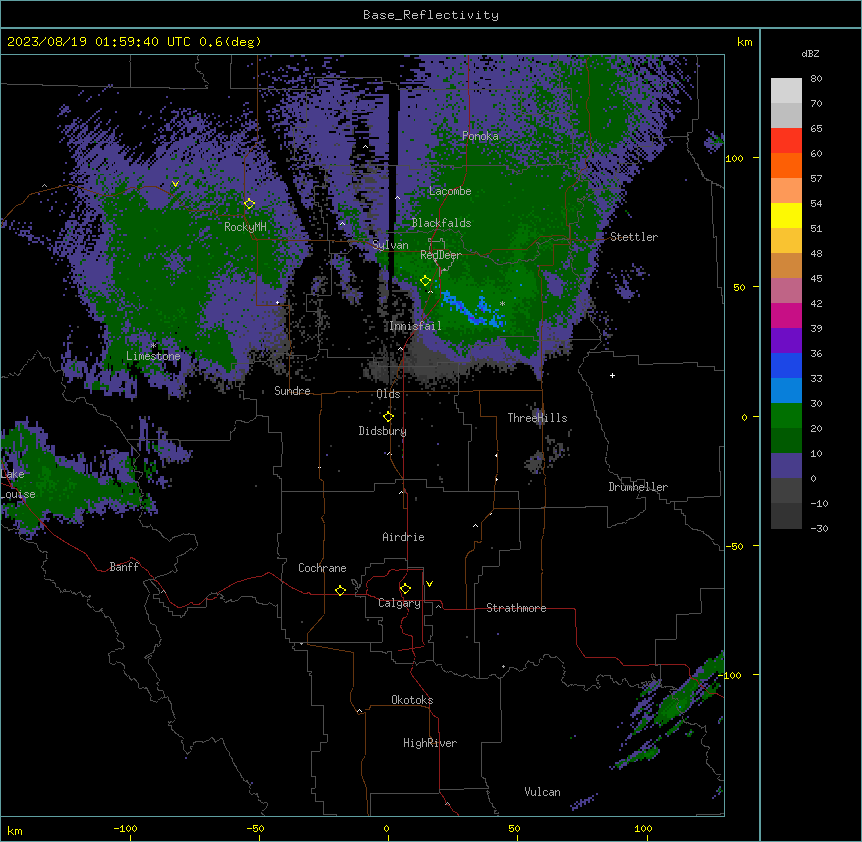Pick the pink swatch between 45 and 42
This screenshot has height=842, width=862.
786,291
